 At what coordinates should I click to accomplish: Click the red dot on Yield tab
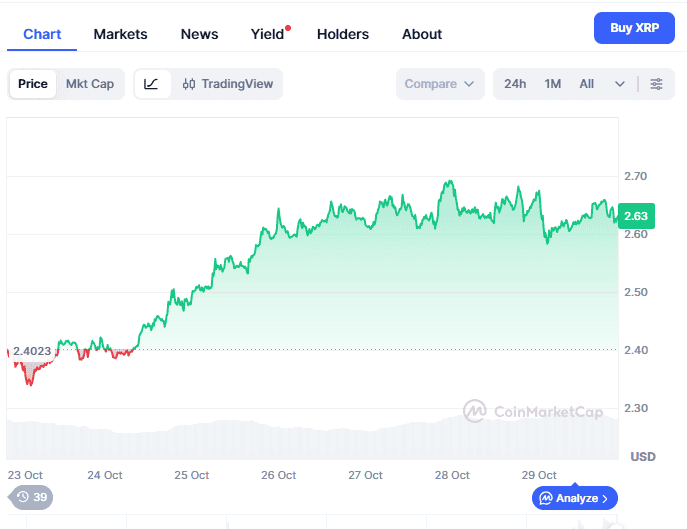point(288,28)
